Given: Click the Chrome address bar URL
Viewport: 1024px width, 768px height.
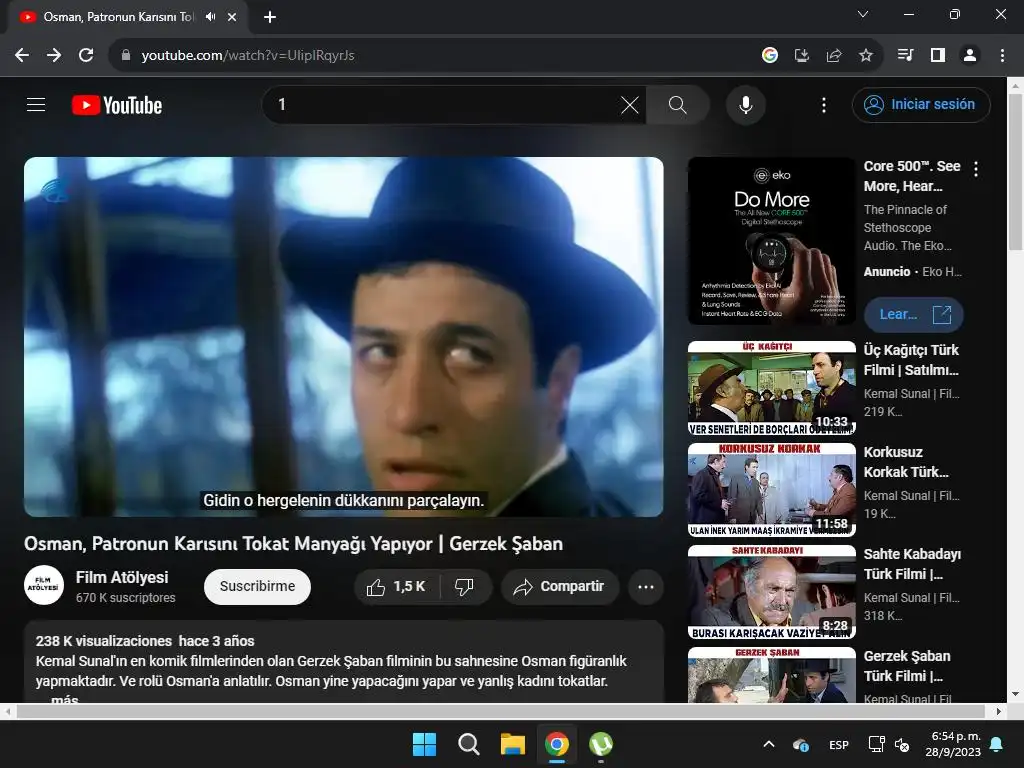Looking at the screenshot, I should (x=248, y=56).
